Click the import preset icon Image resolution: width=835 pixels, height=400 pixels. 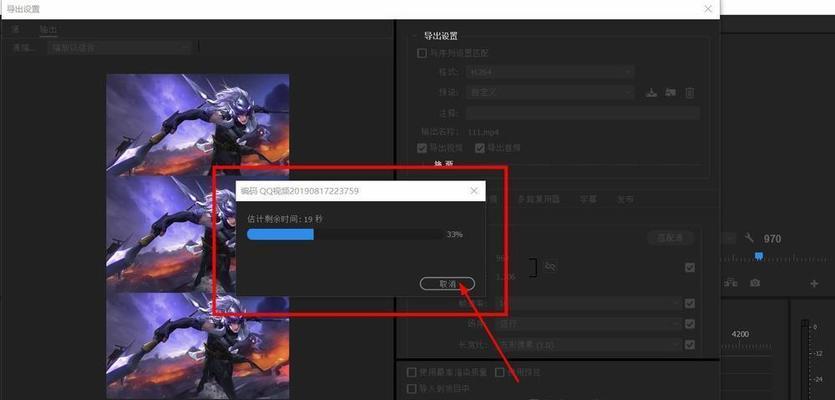pos(670,93)
